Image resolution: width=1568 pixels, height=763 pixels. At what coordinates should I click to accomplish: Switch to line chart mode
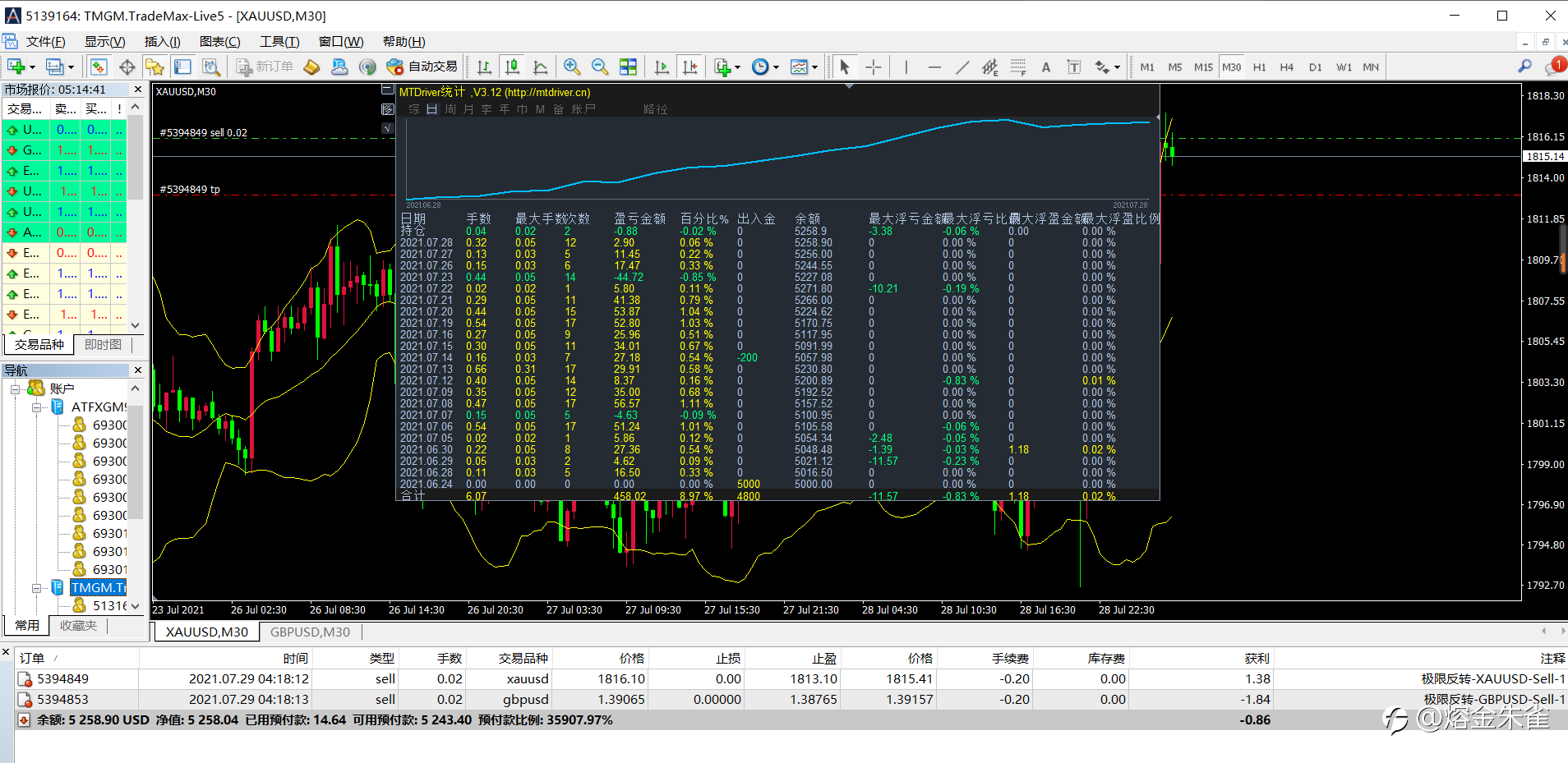click(x=540, y=67)
